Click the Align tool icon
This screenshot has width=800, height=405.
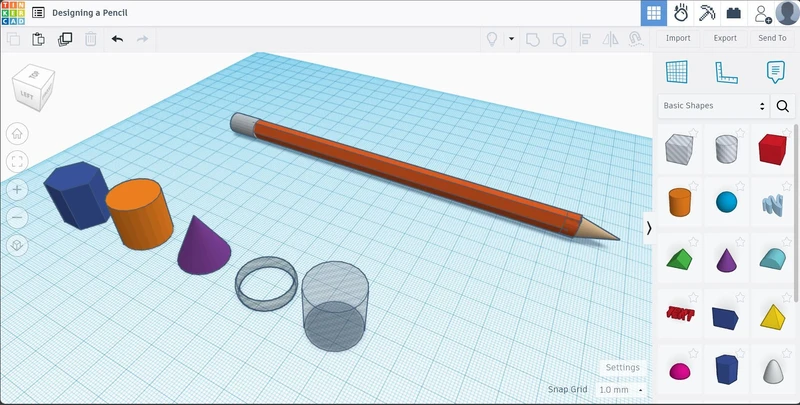click(585, 39)
